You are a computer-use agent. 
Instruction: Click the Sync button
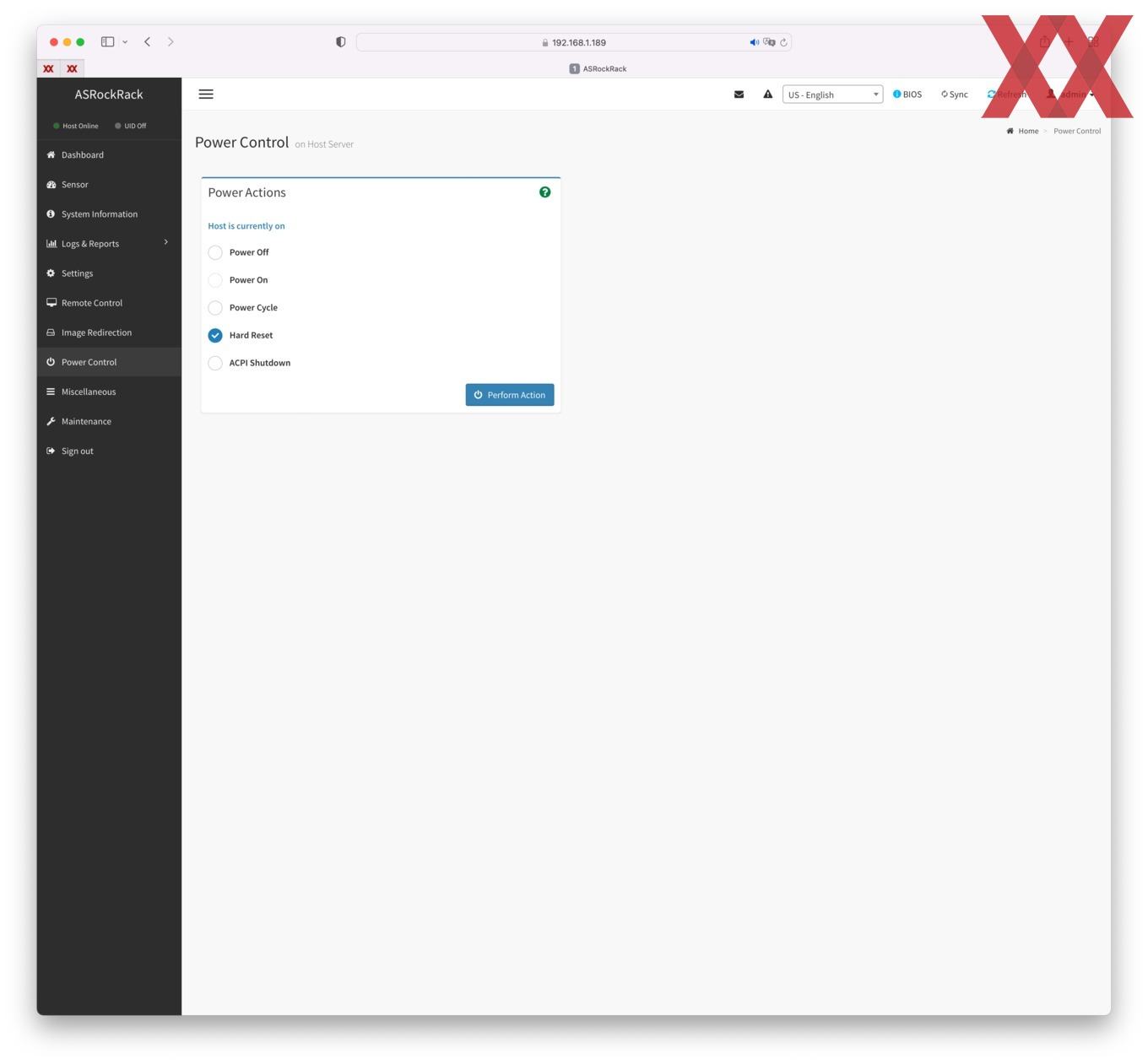point(955,95)
